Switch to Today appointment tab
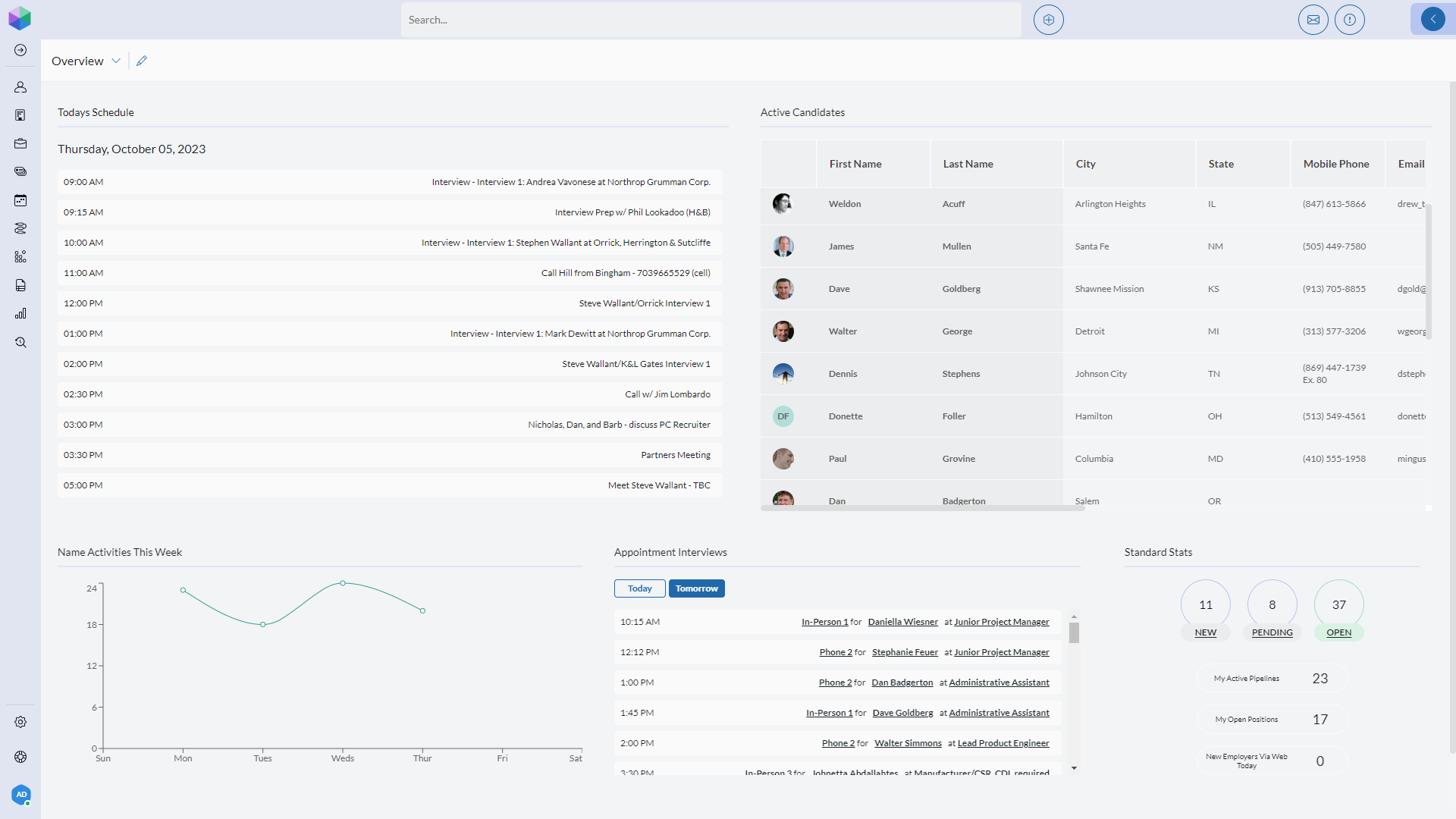1456x819 pixels. click(639, 588)
